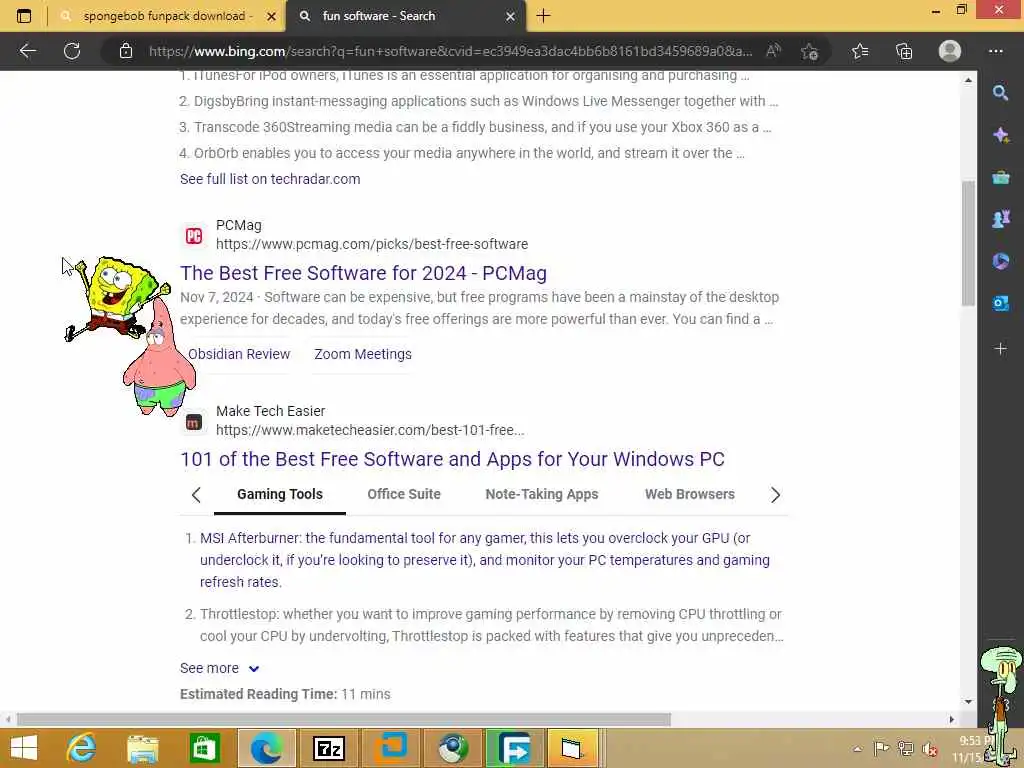Viewport: 1024px width, 768px height.
Task: Click the vertical scrollbar thumb
Action: pyautogui.click(x=968, y=243)
